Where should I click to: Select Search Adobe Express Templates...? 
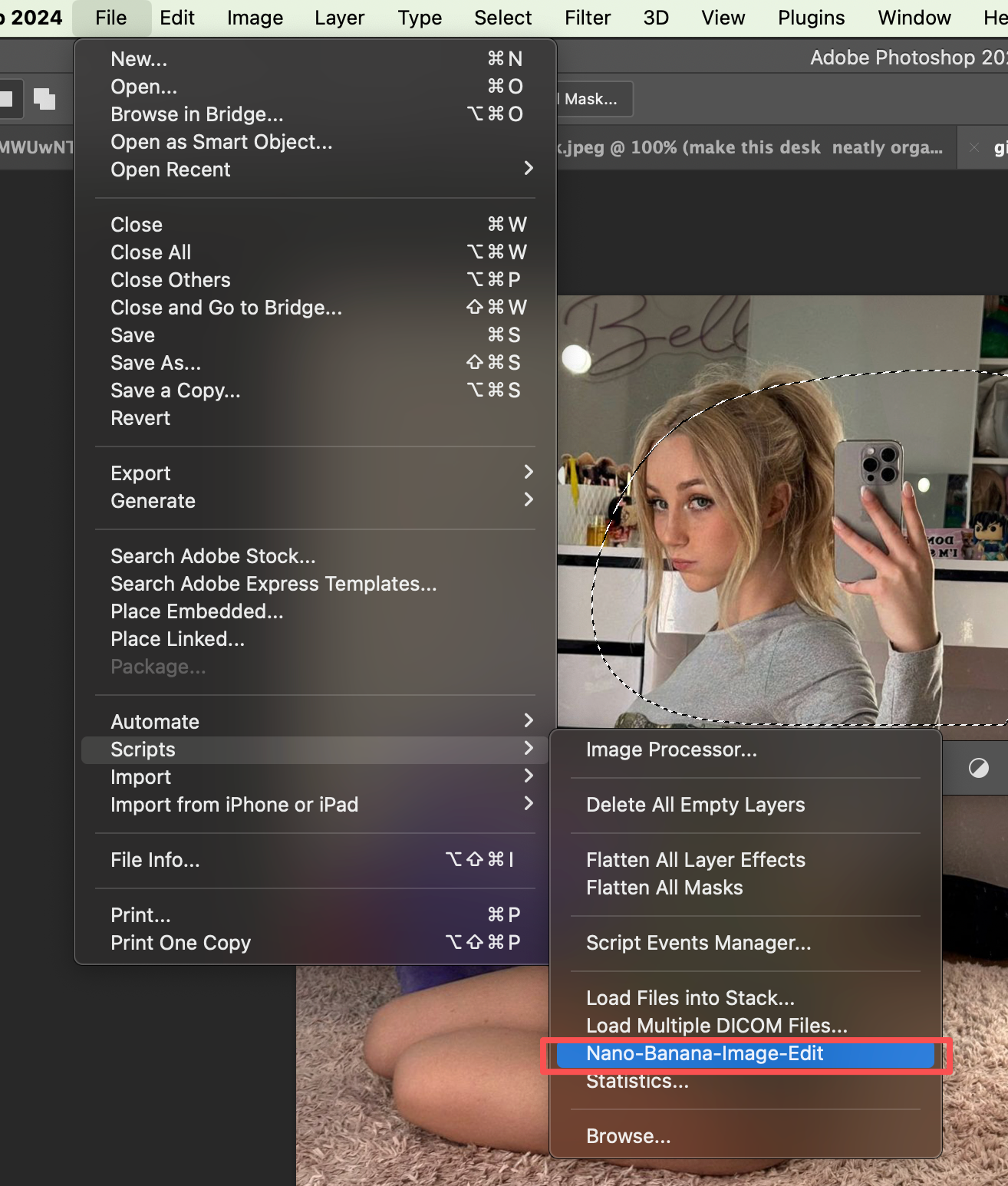point(315,584)
